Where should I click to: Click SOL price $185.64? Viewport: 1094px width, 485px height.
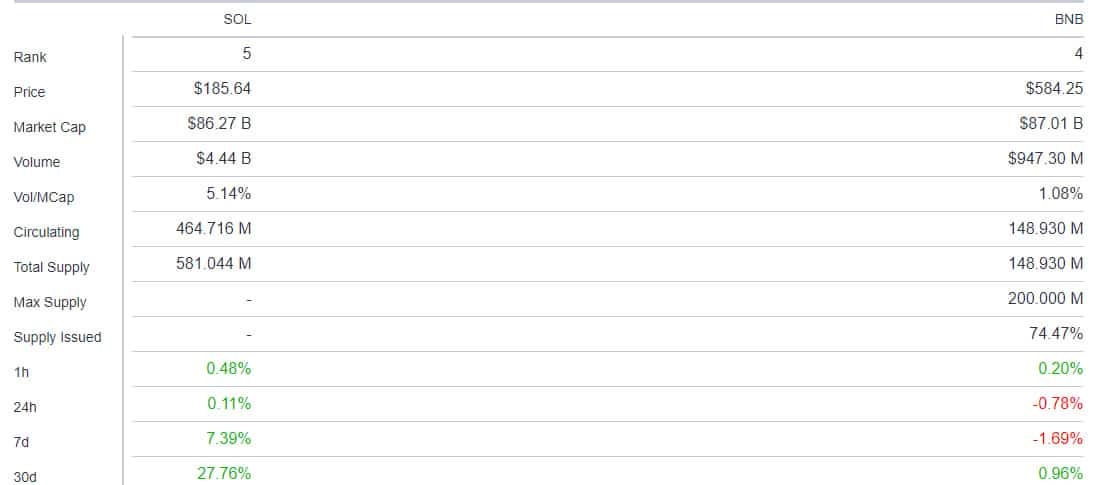coord(223,89)
